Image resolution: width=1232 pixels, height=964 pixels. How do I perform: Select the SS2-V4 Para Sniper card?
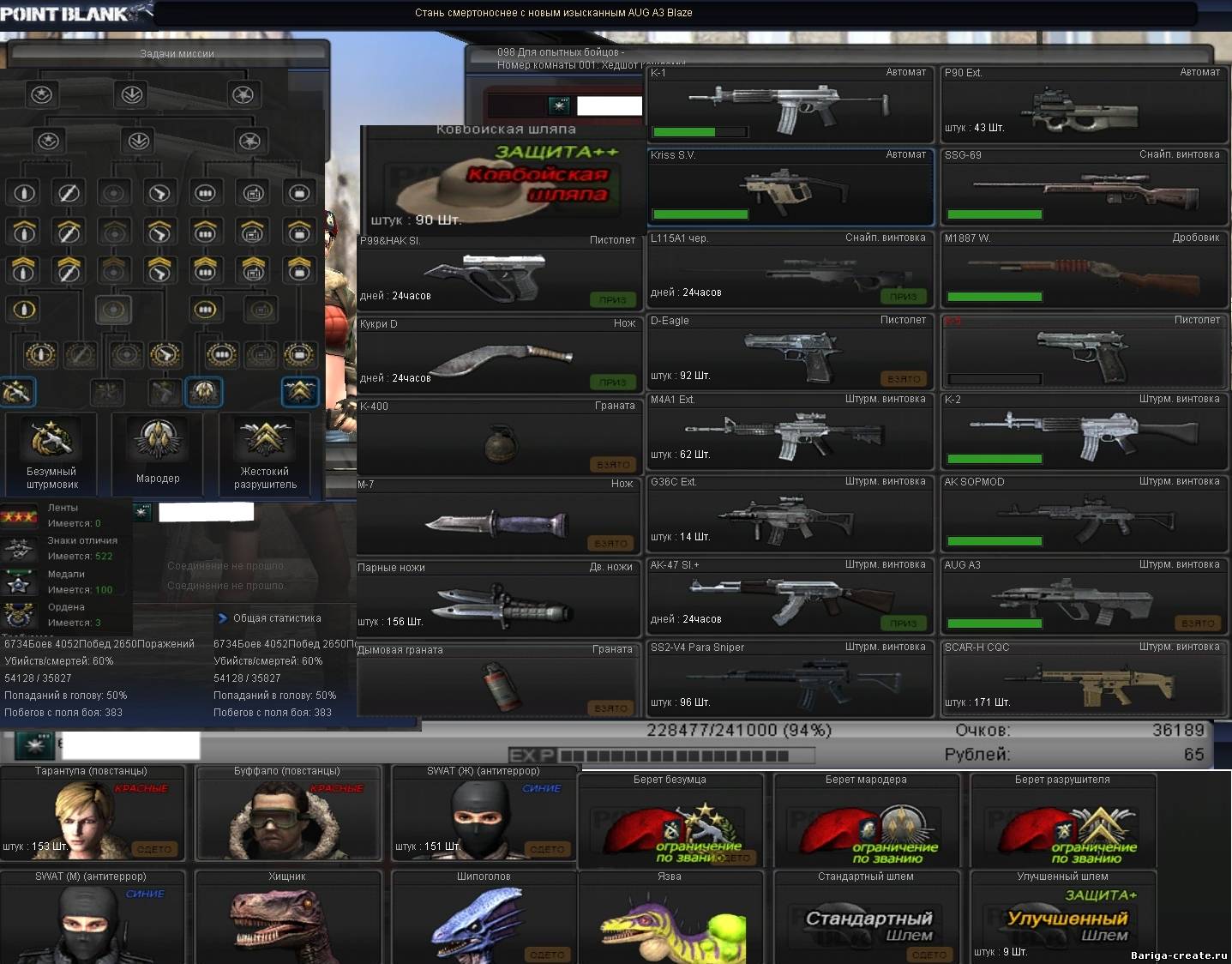coord(790,679)
